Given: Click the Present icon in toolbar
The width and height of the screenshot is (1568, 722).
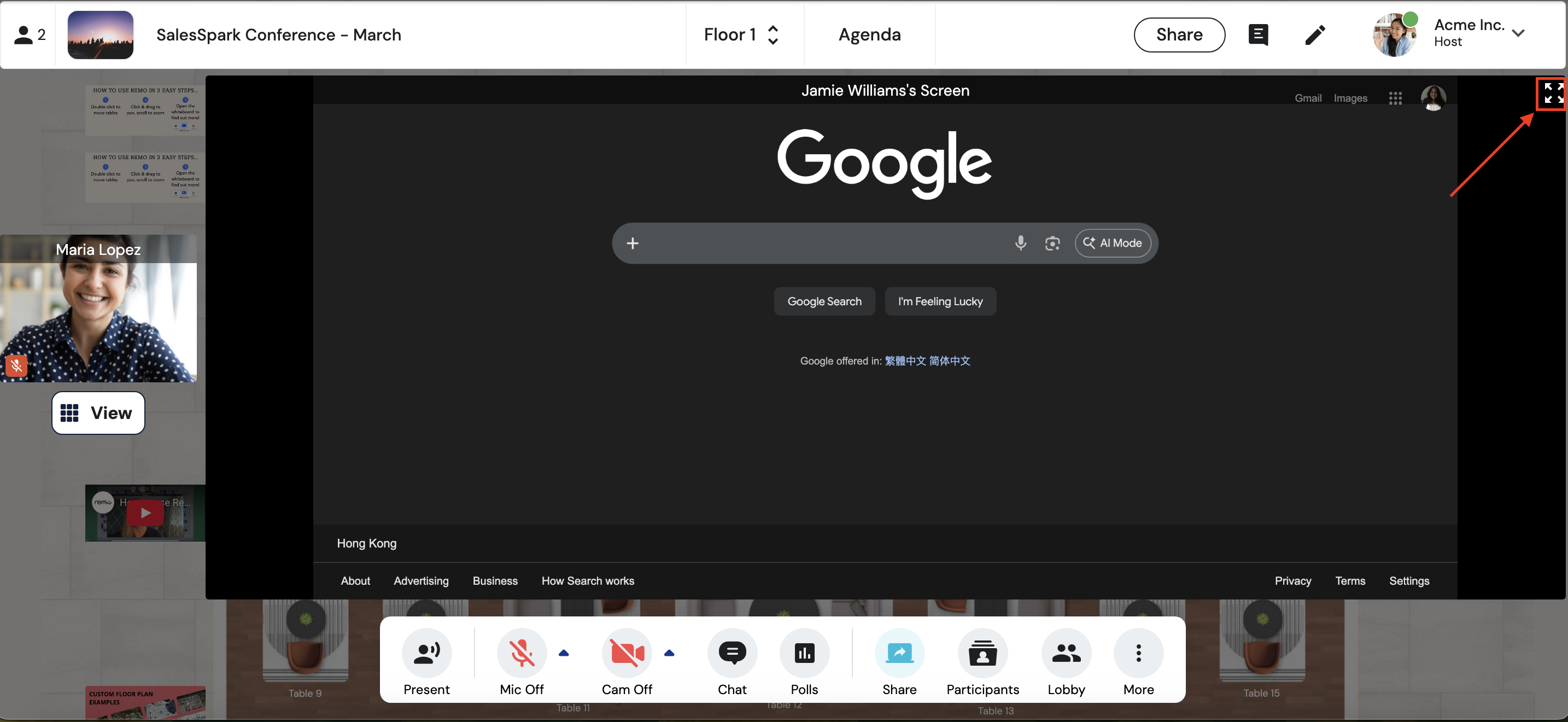Looking at the screenshot, I should coord(426,654).
